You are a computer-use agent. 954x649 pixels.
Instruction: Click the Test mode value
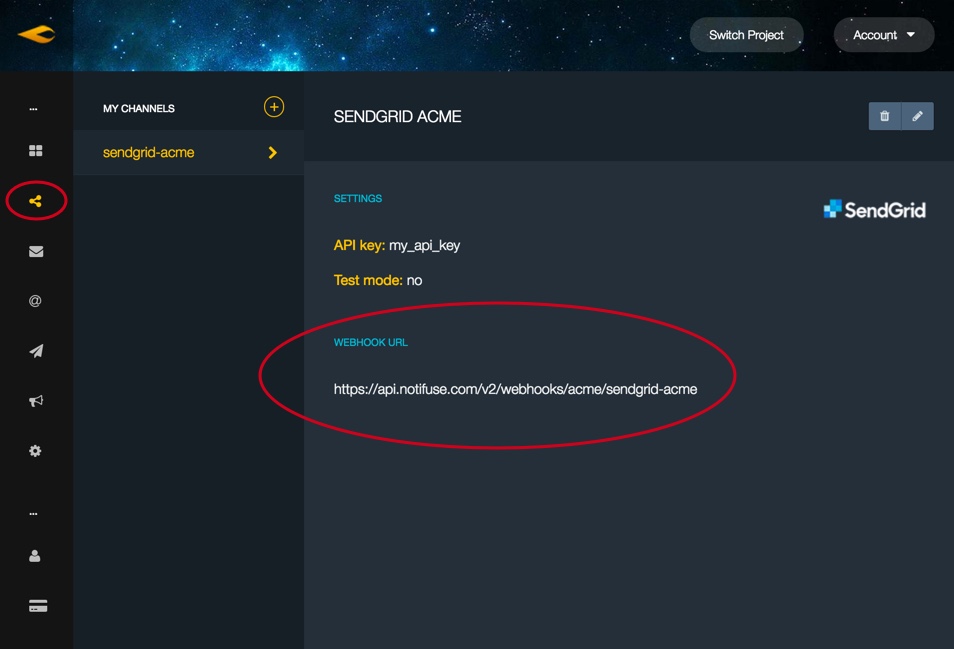tap(414, 280)
